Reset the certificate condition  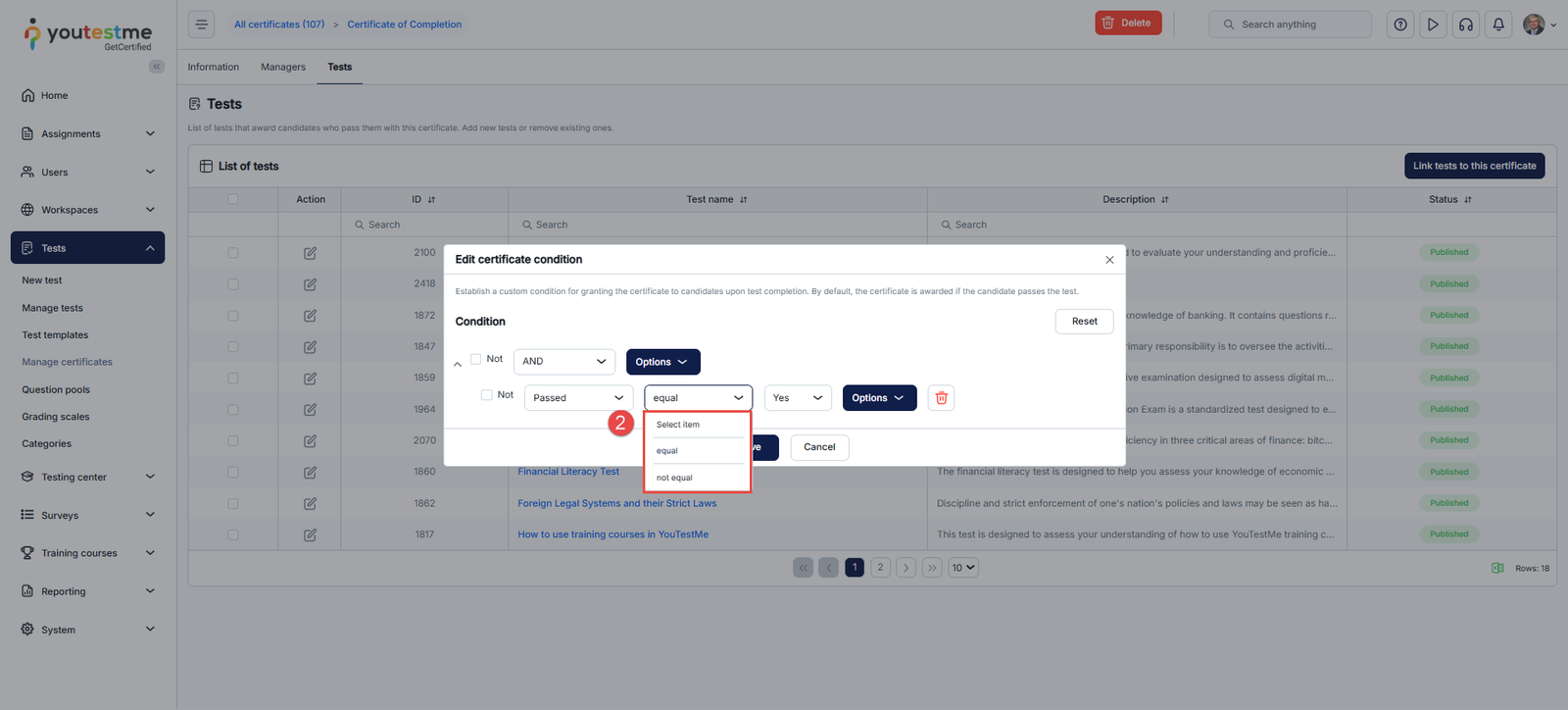click(x=1084, y=322)
